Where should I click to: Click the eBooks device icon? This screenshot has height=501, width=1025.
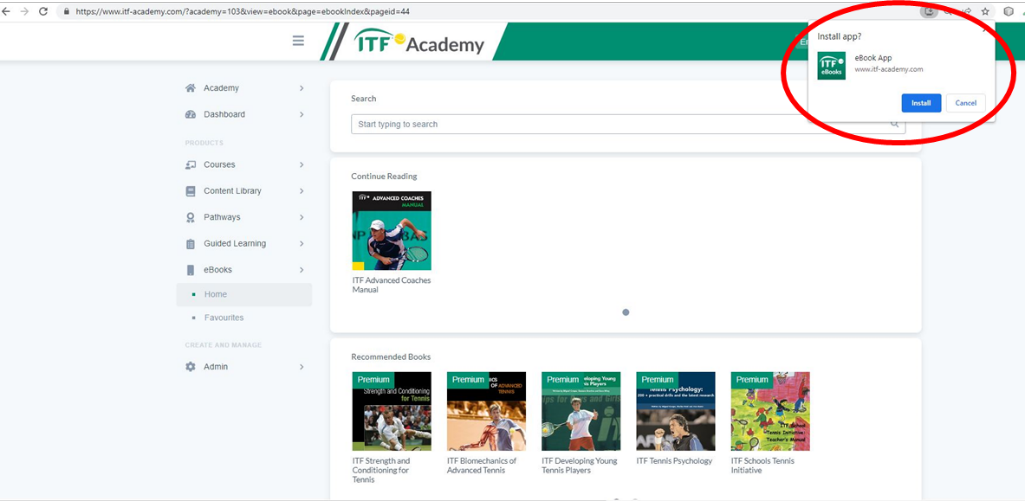(190, 269)
